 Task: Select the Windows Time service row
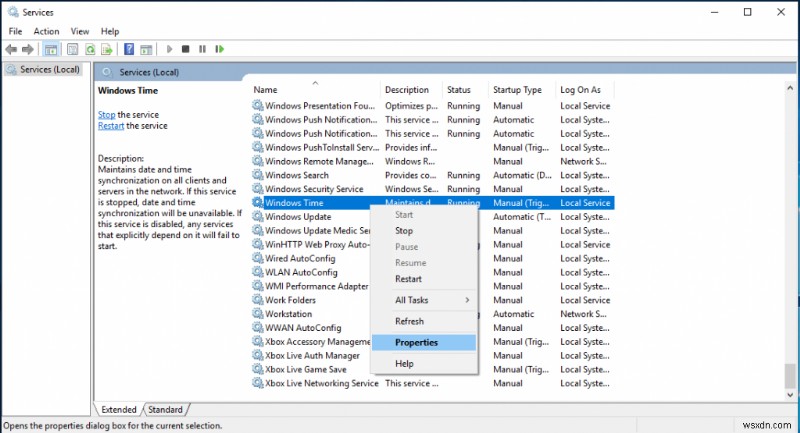pyautogui.click(x=433, y=202)
